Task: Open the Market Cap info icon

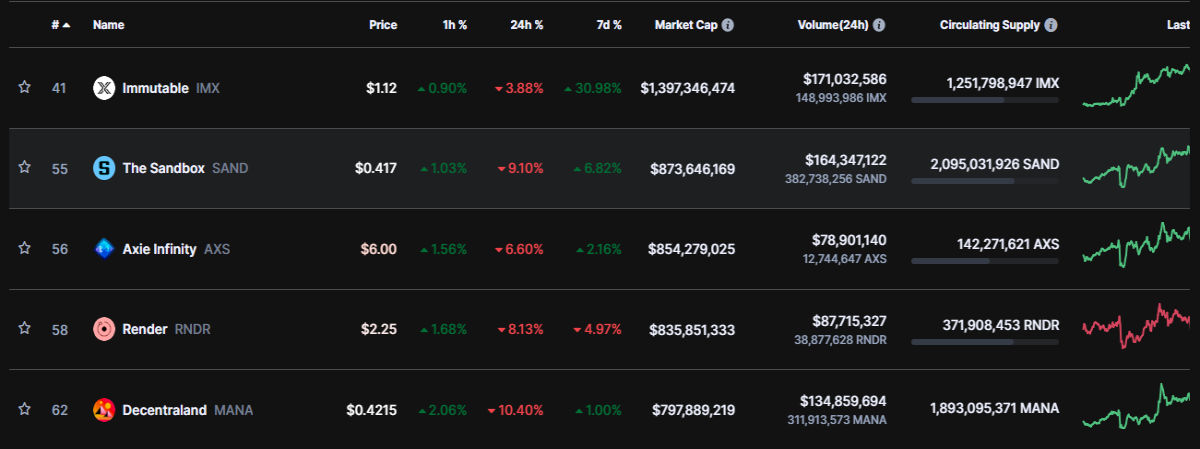Action: [x=728, y=25]
